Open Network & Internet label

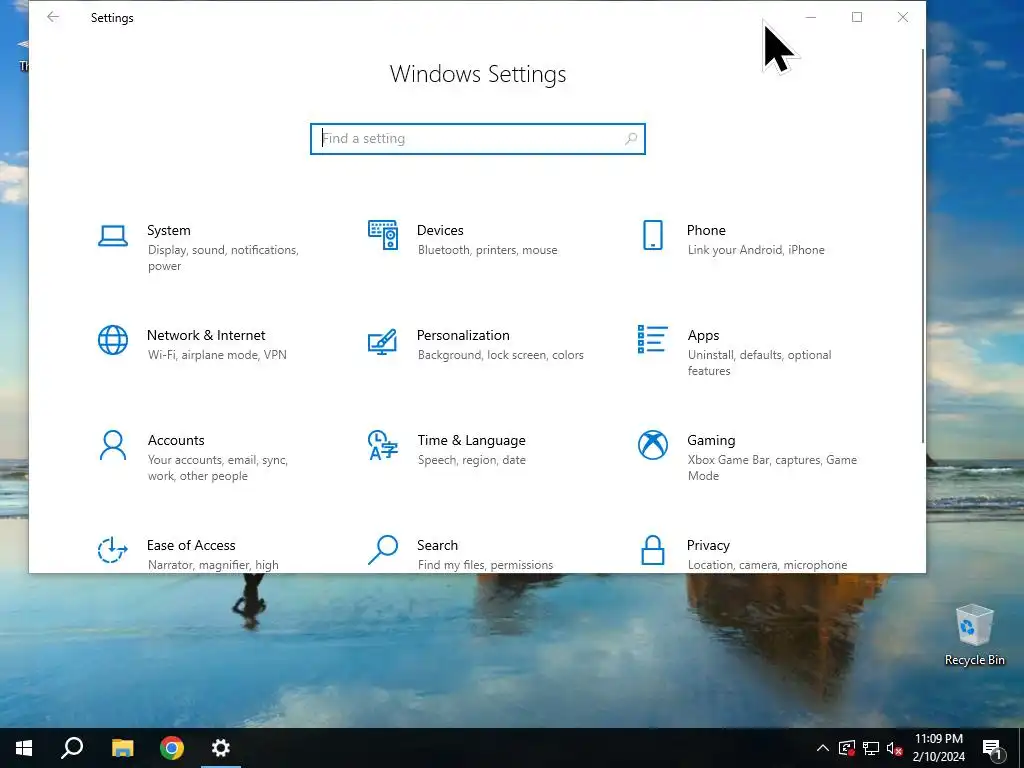tap(206, 335)
